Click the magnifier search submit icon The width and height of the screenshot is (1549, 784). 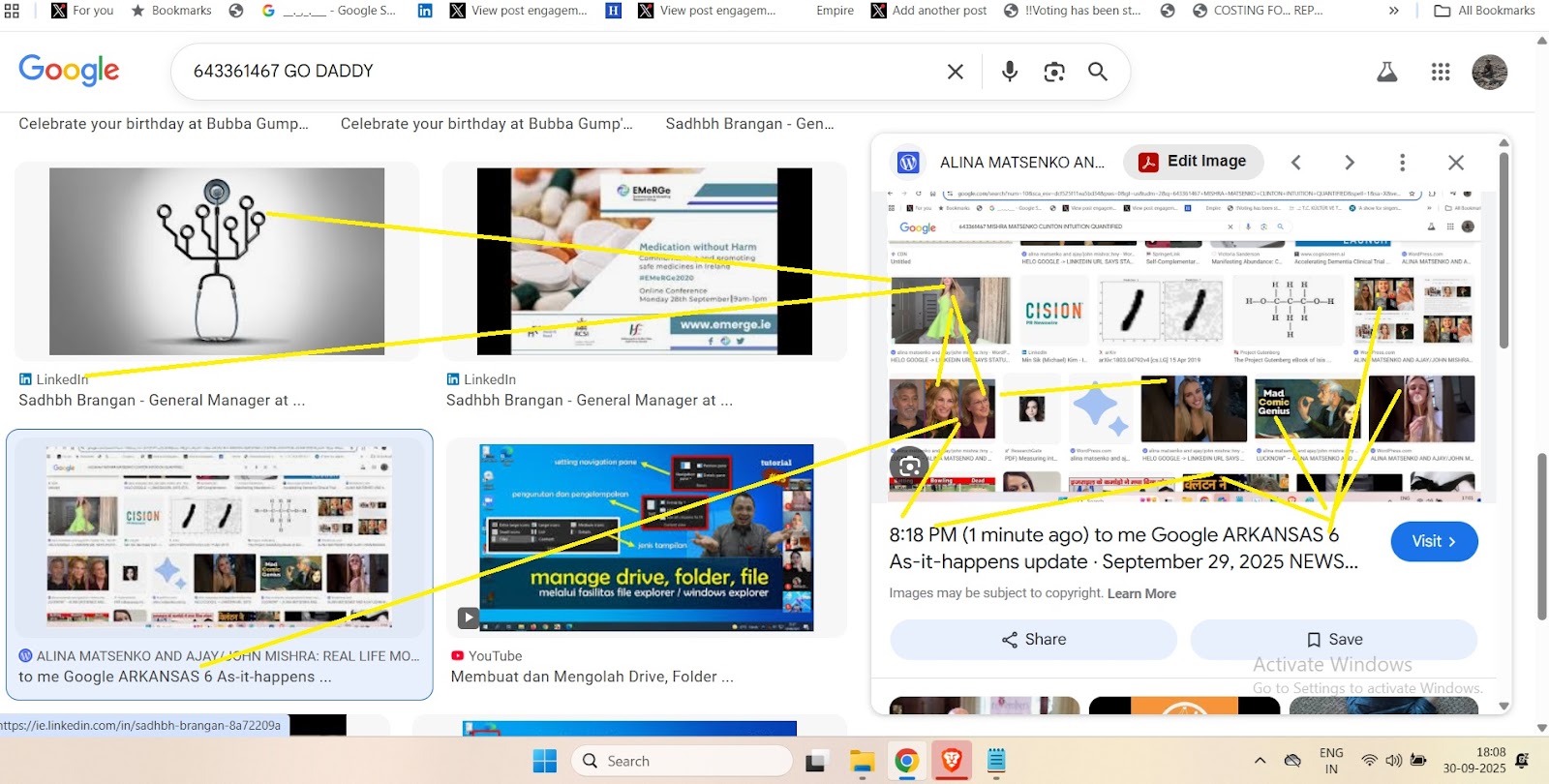1097,72
